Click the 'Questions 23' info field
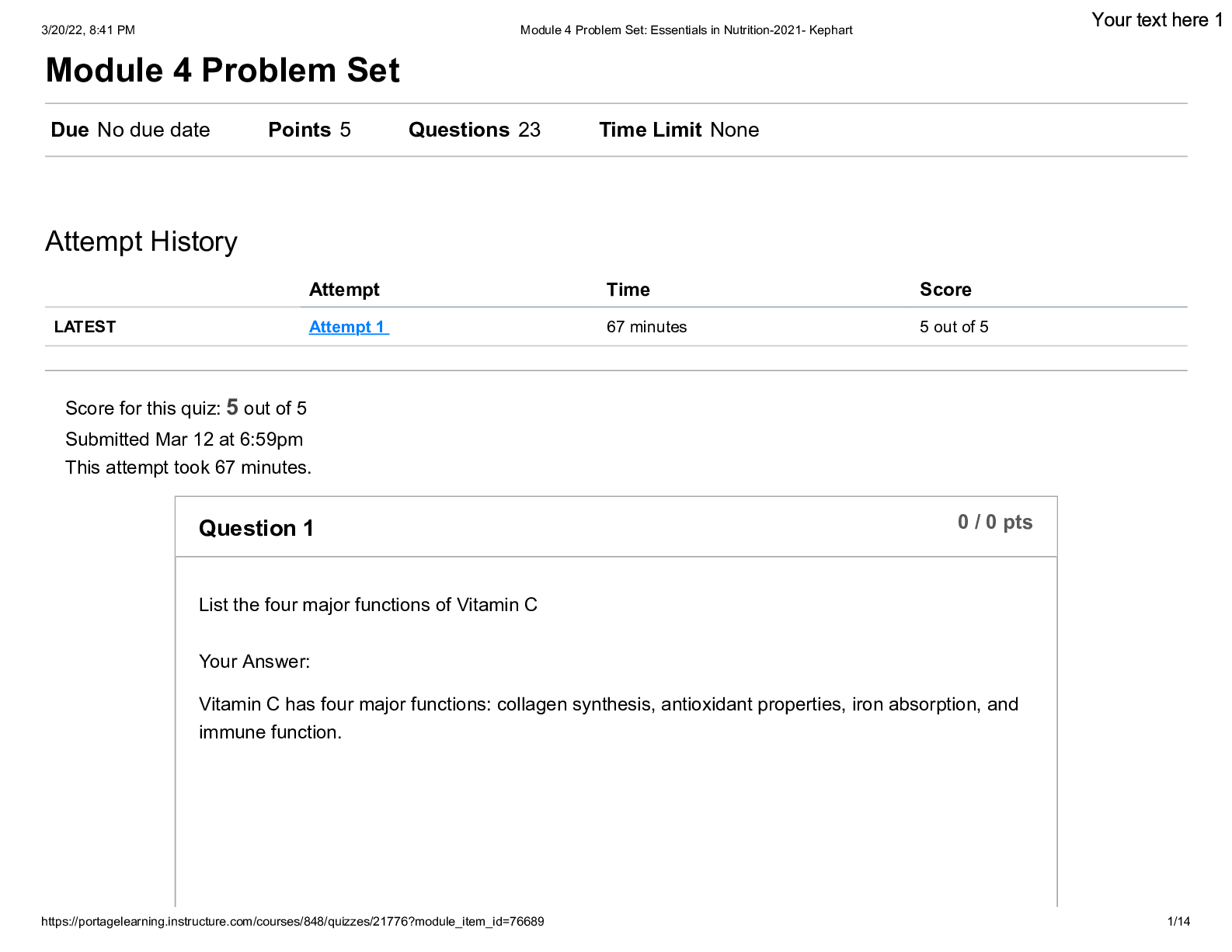Screen dimensions: 1232x952 [474, 130]
